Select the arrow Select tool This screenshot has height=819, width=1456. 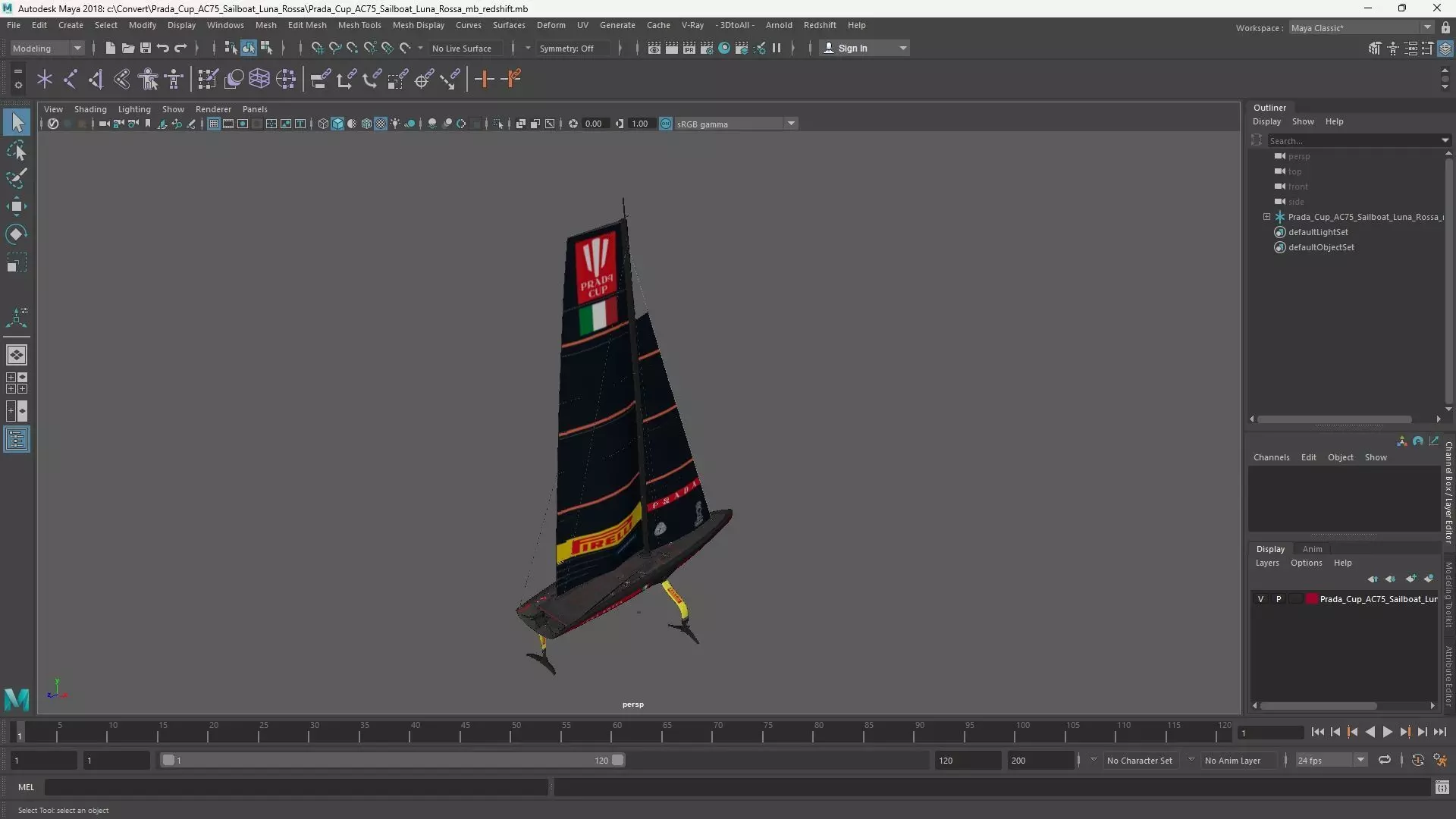click(x=17, y=122)
